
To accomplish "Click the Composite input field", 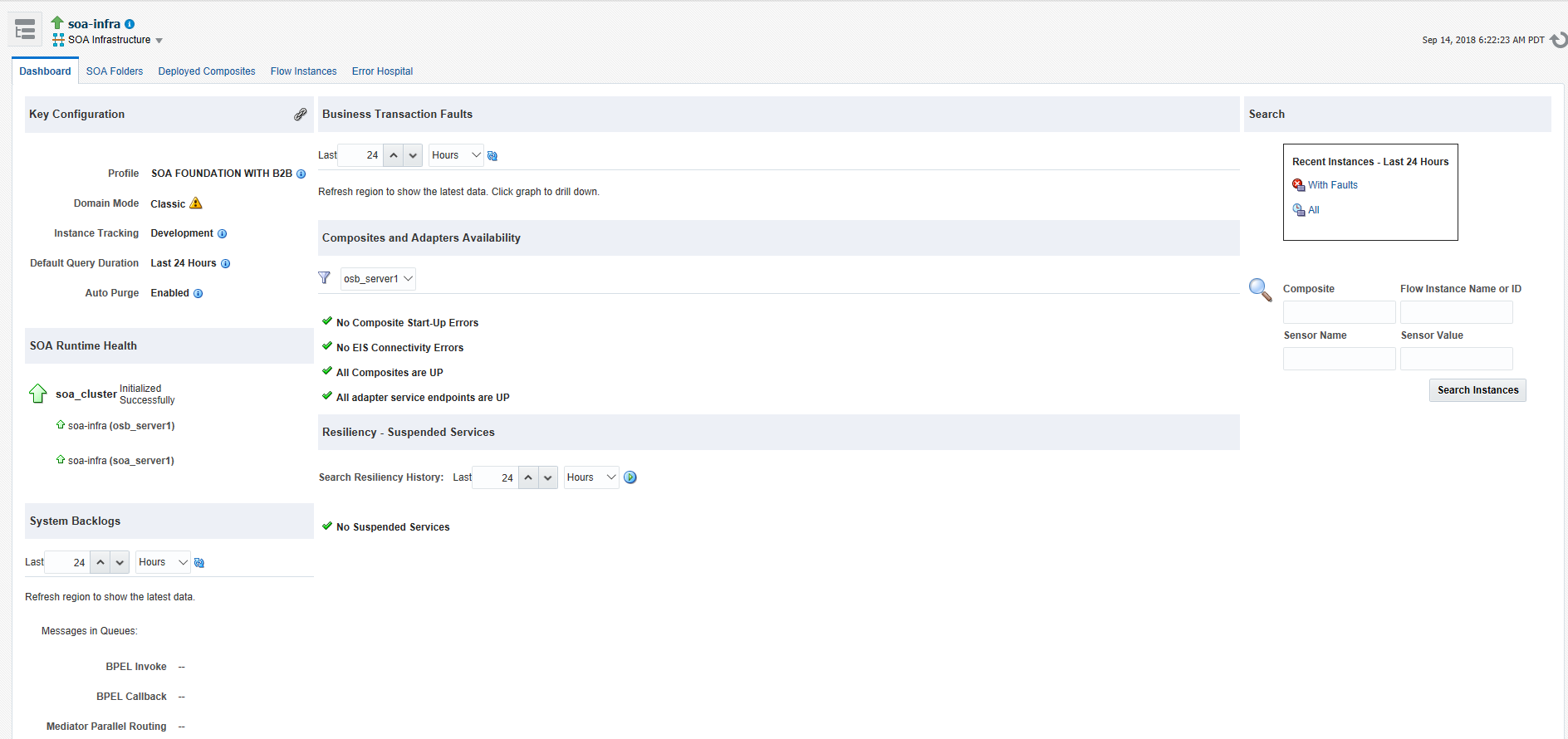I will 1339,312.
